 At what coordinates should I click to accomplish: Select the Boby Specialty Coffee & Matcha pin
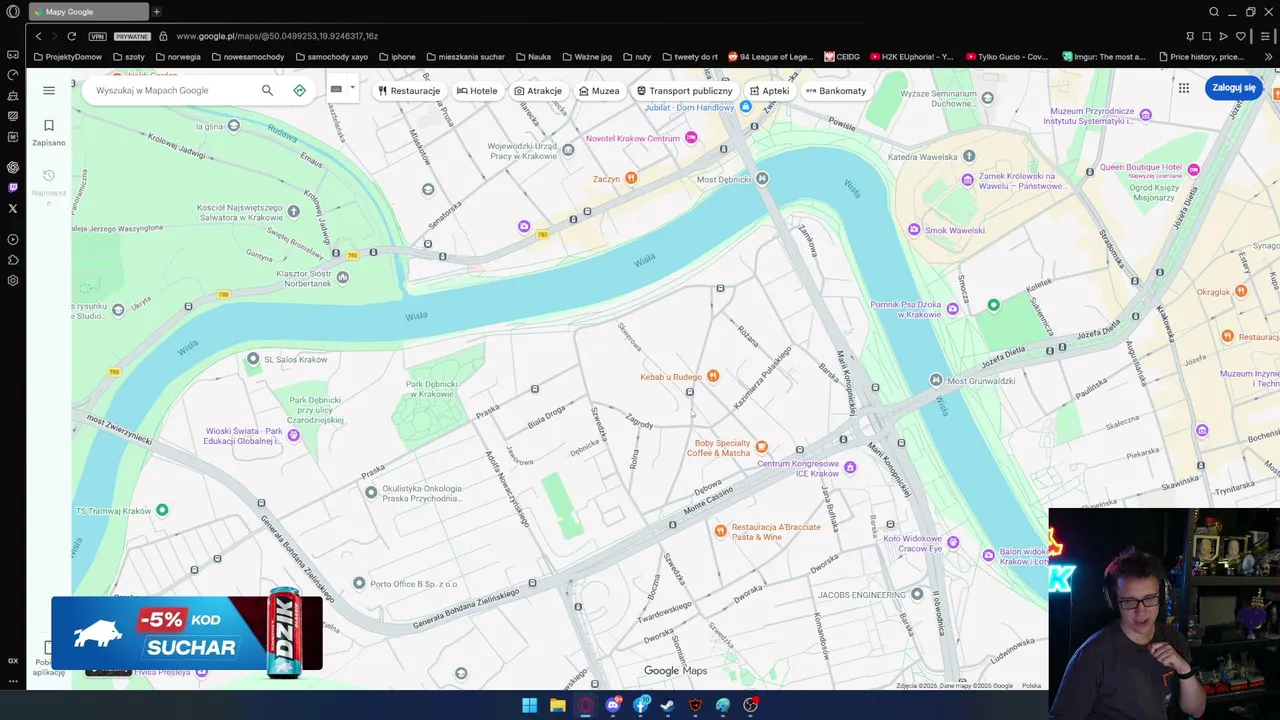(x=761, y=447)
